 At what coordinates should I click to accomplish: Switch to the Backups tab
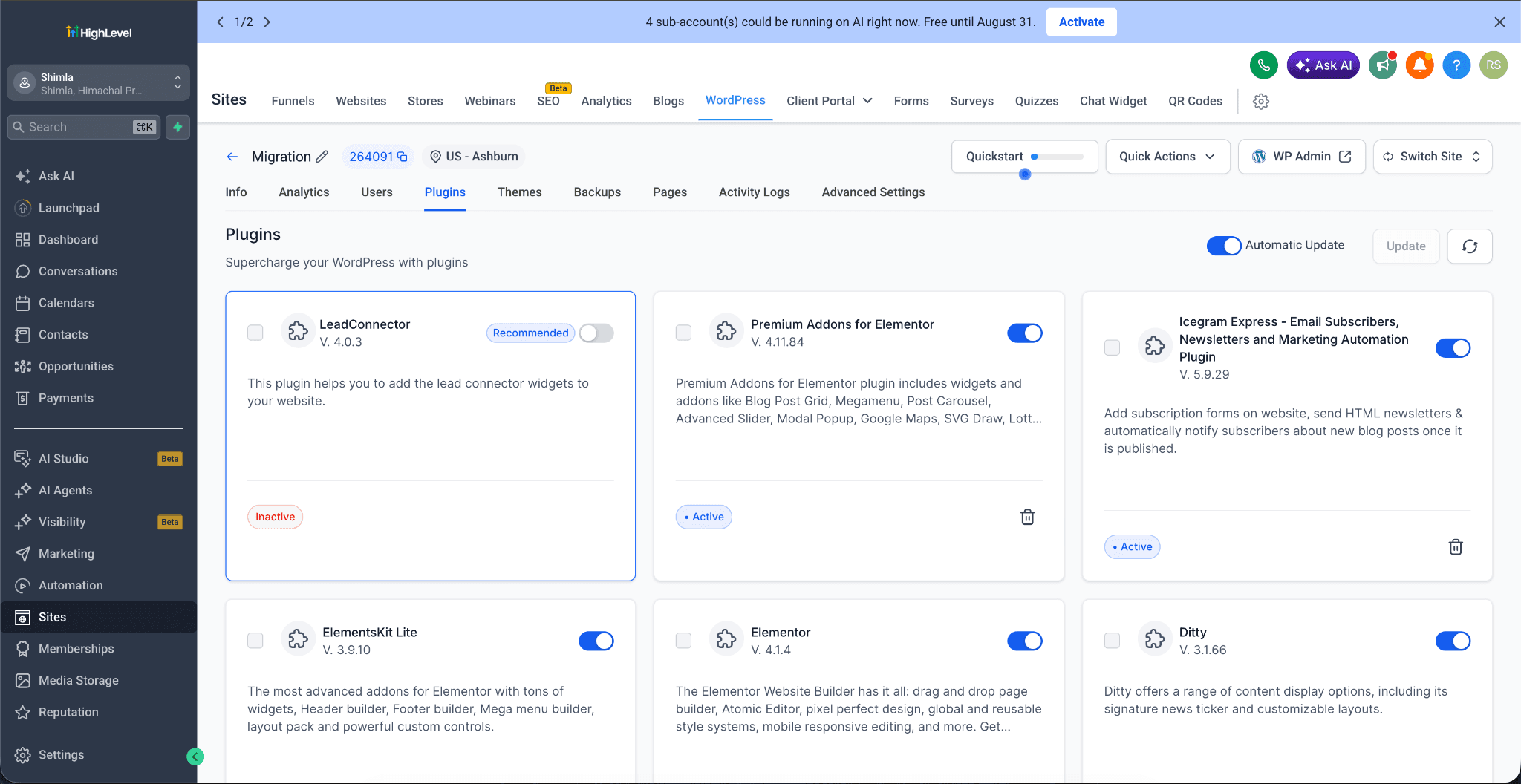click(x=597, y=192)
